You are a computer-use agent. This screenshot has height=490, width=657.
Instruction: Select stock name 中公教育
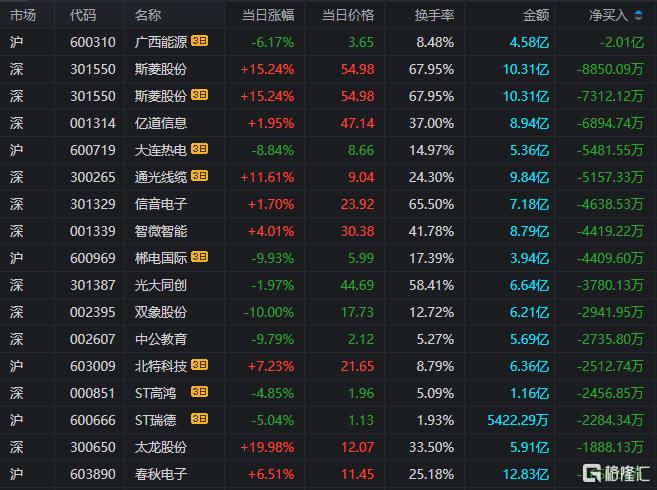click(x=161, y=339)
